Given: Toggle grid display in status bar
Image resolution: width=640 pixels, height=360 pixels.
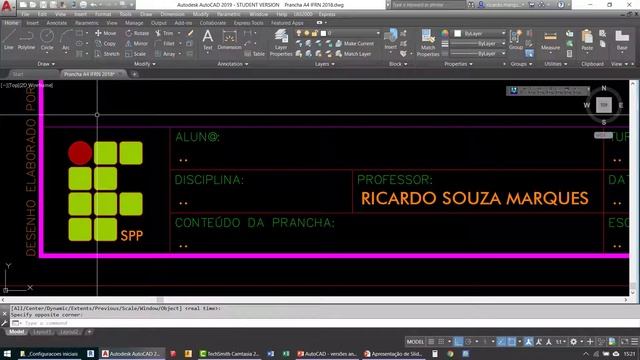Looking at the screenshot, I should point(431,342).
